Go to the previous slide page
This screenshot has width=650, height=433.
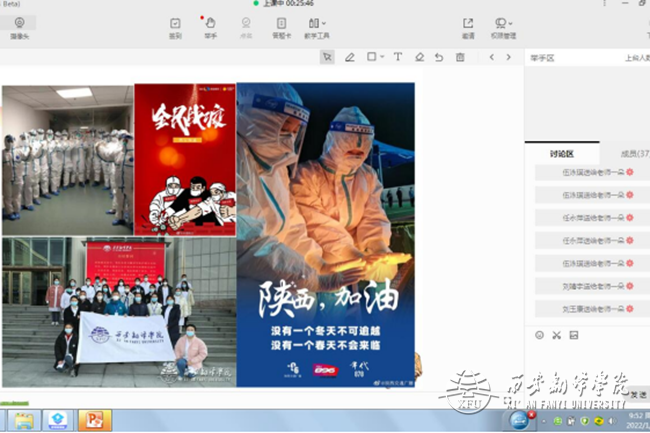[x=492, y=57]
